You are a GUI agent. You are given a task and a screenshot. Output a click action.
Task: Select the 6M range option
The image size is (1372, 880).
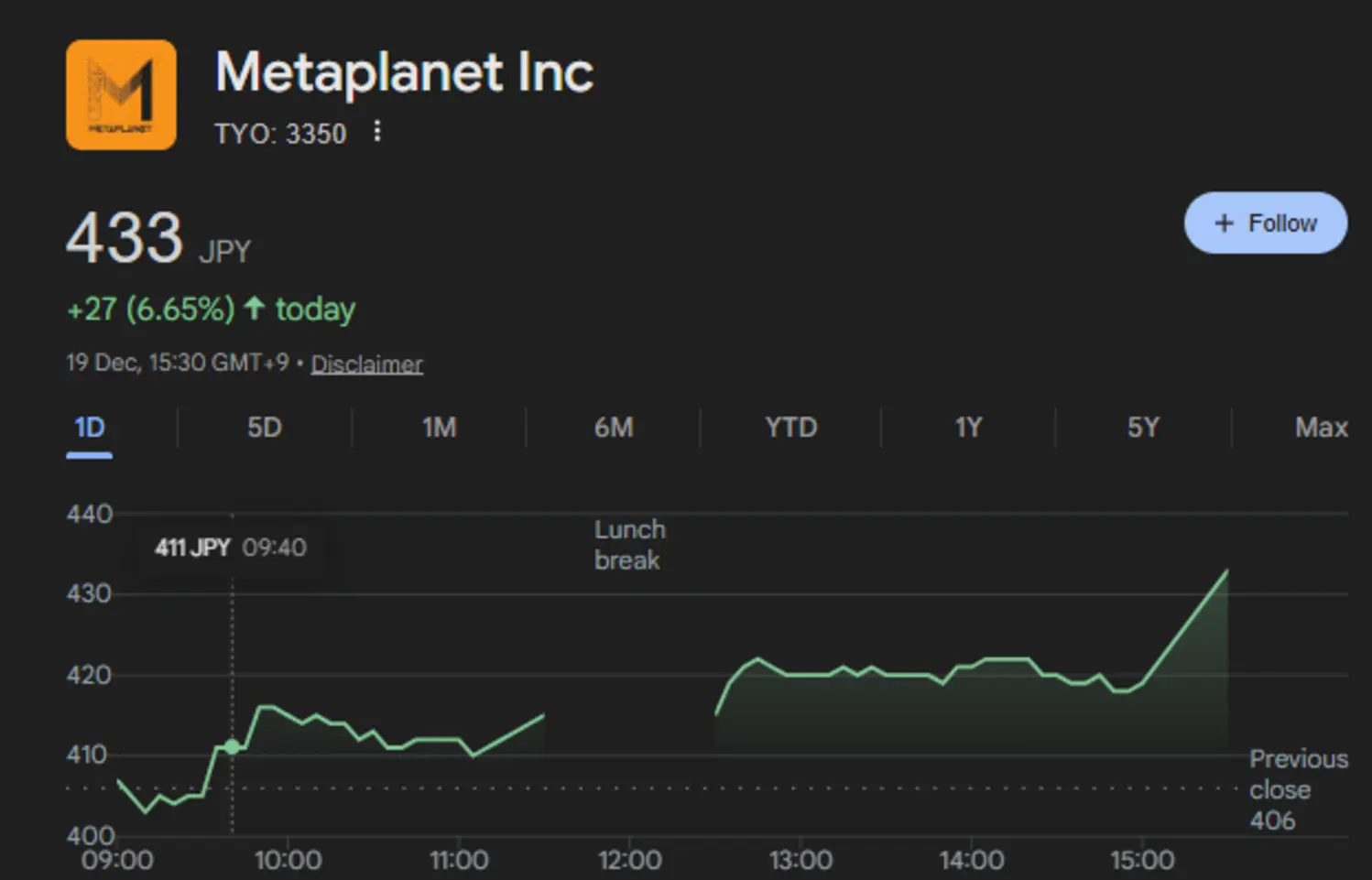click(615, 427)
